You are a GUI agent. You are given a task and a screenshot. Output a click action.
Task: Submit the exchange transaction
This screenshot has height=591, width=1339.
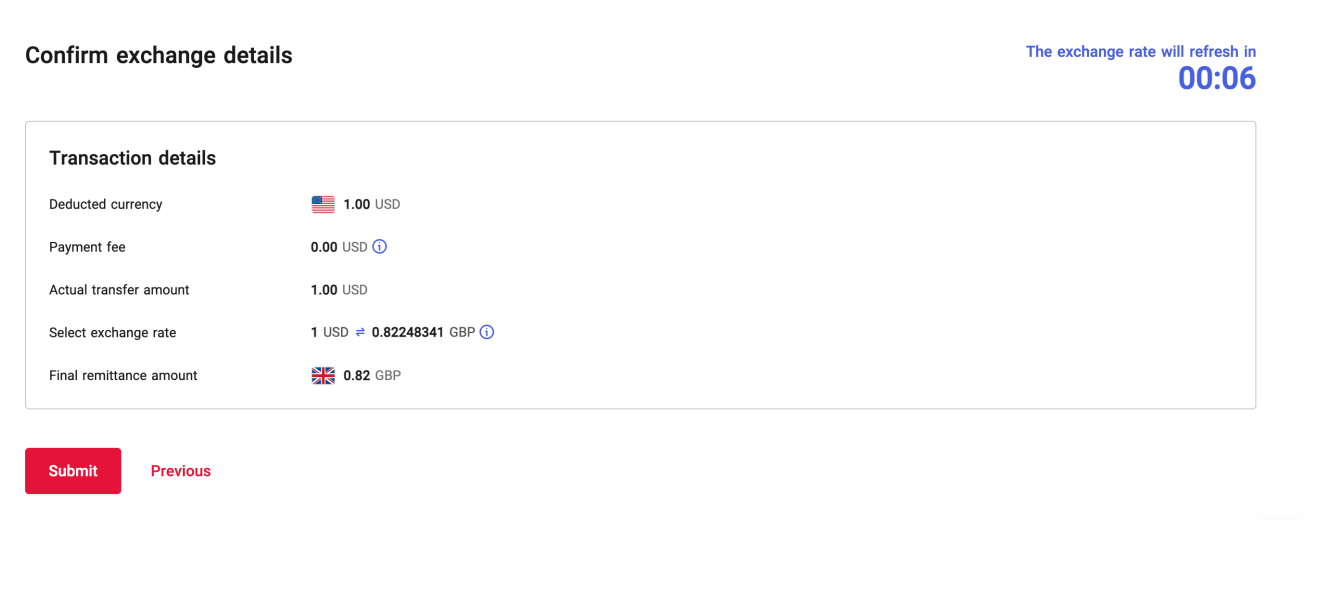point(73,471)
